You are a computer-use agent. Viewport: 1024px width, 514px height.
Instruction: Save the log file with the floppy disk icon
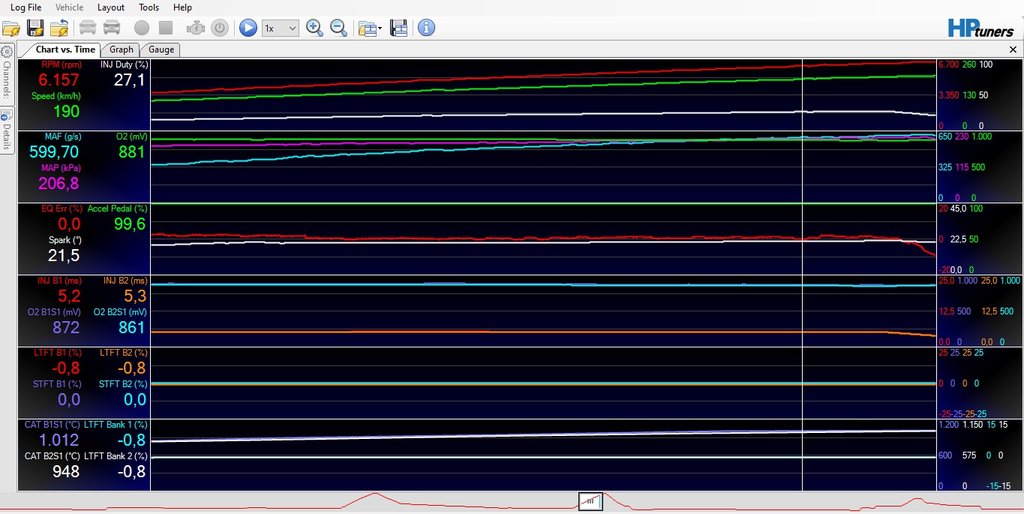(35, 28)
